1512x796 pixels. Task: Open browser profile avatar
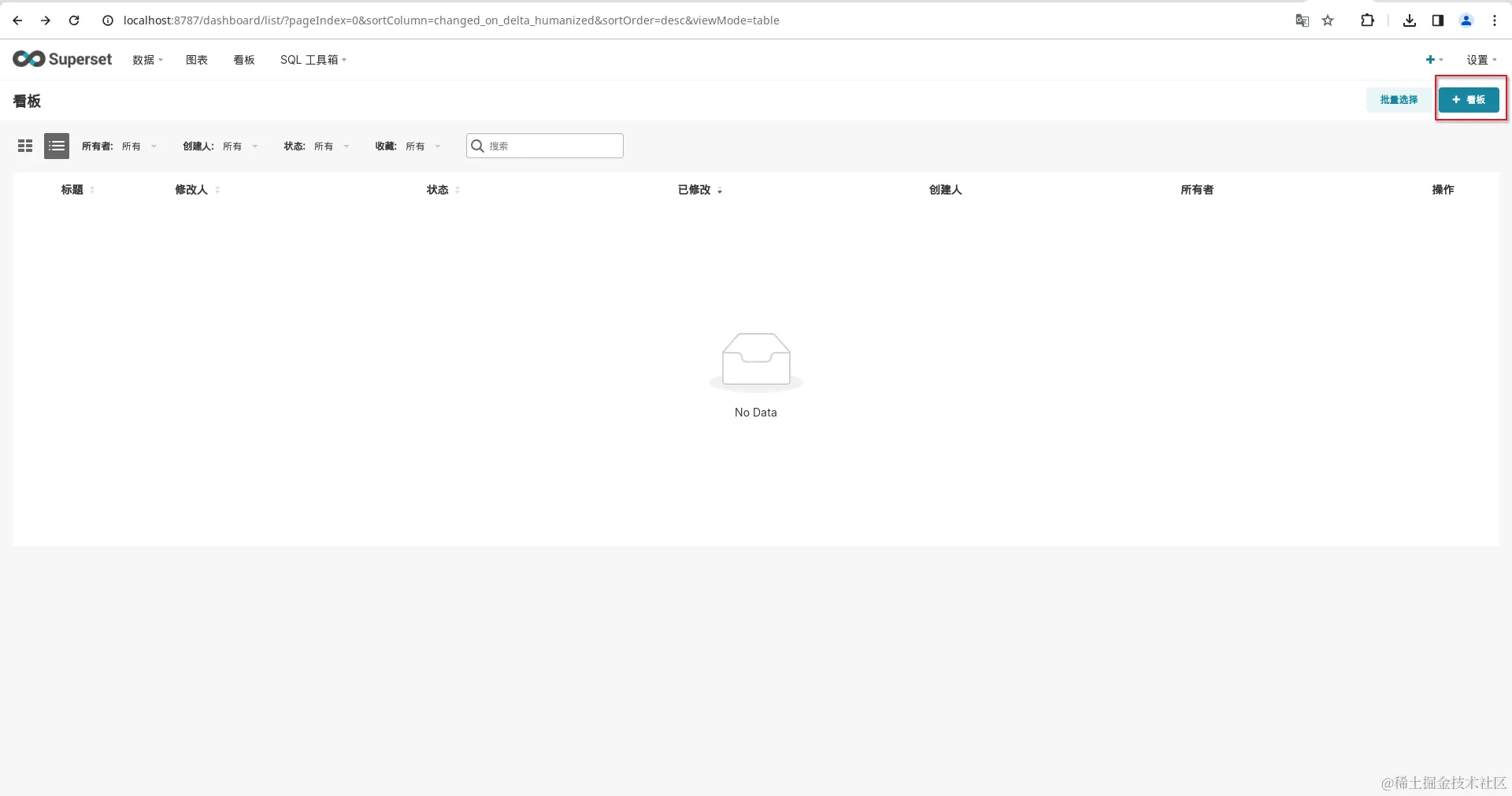click(x=1466, y=20)
